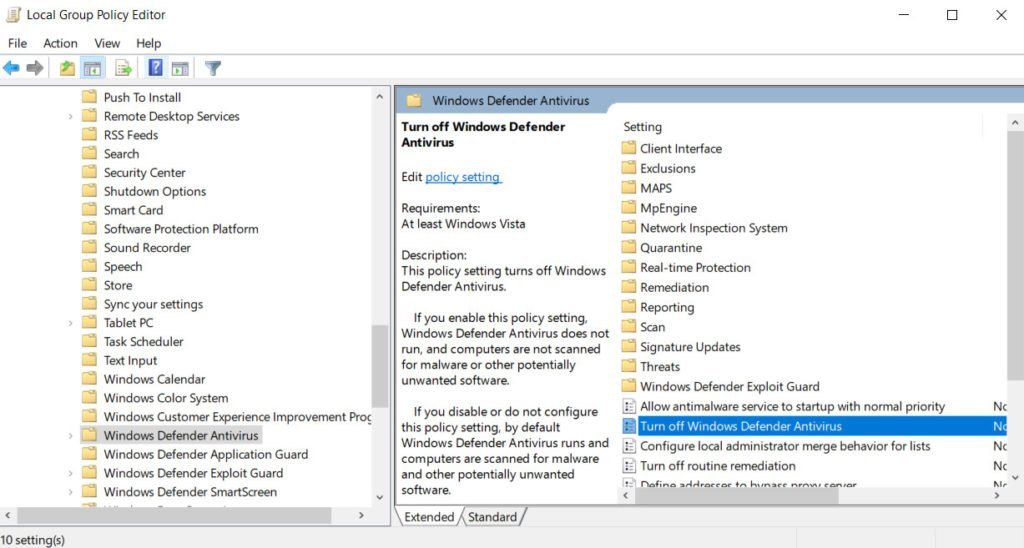Switch to the Extended tab
Image resolution: width=1024 pixels, height=548 pixels.
[429, 517]
